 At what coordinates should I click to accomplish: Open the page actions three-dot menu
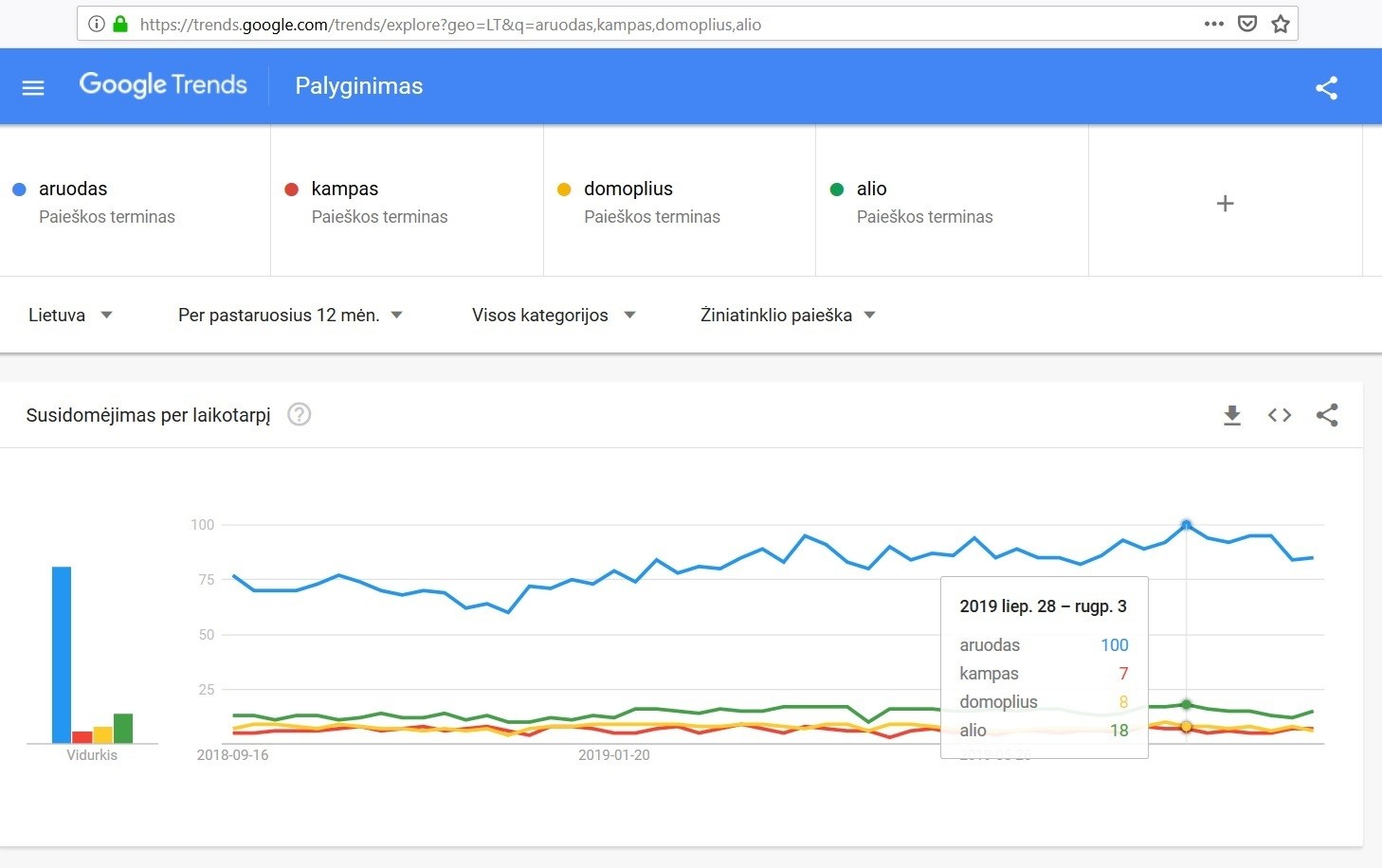tap(1214, 24)
